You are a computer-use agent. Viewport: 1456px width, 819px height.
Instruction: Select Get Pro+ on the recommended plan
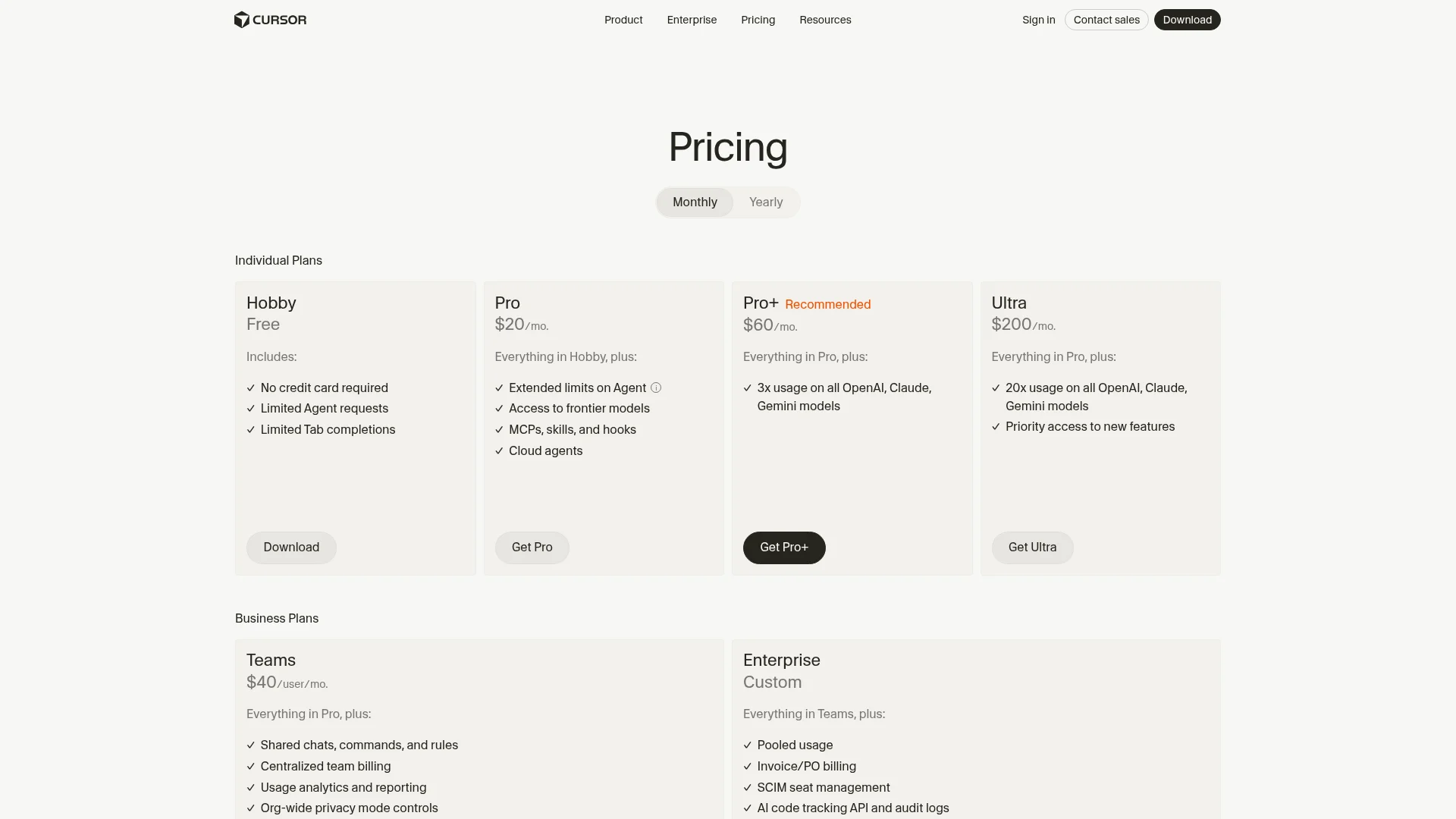pyautogui.click(x=783, y=547)
